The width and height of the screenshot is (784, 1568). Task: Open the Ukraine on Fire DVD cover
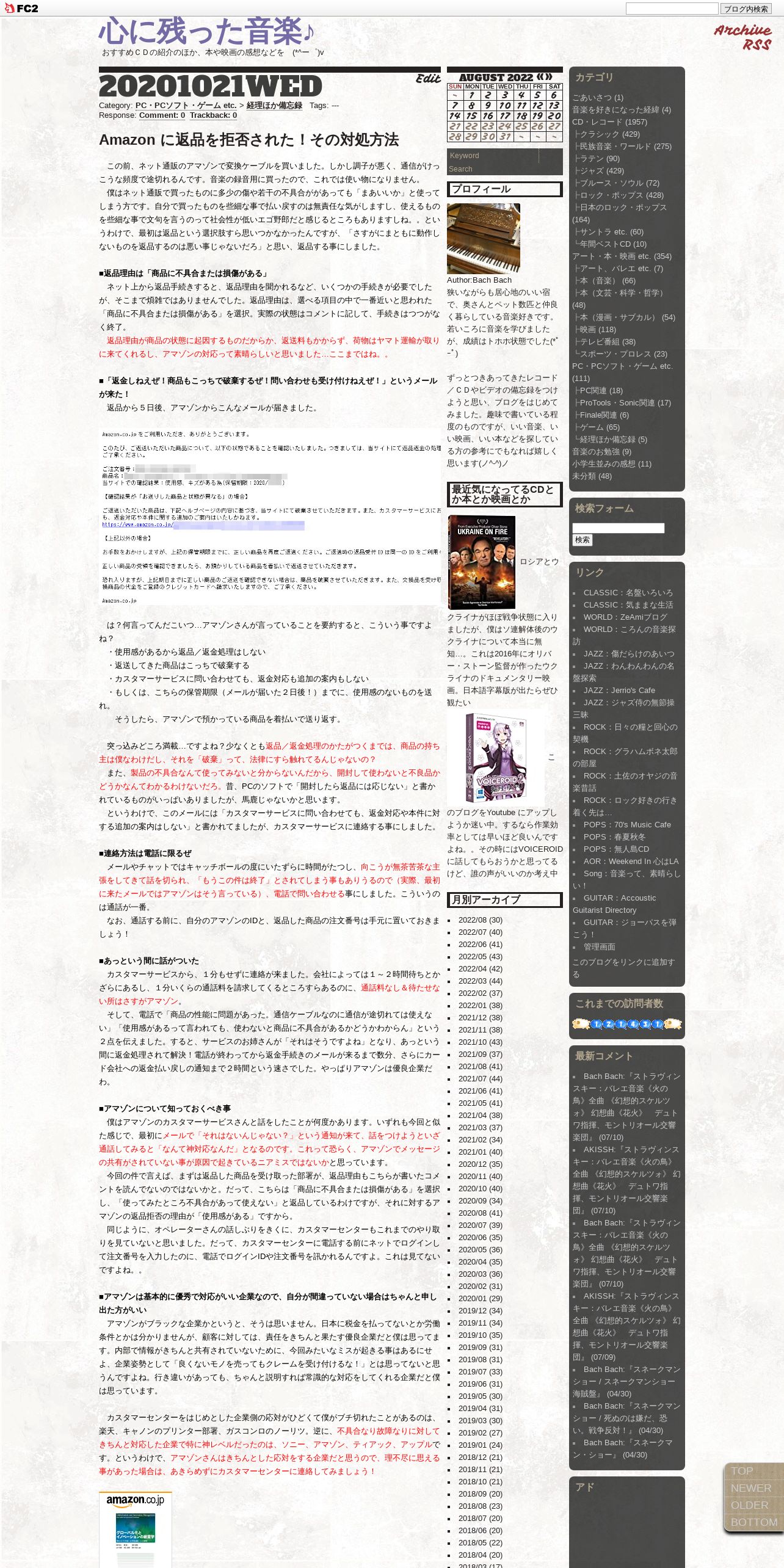[481, 562]
